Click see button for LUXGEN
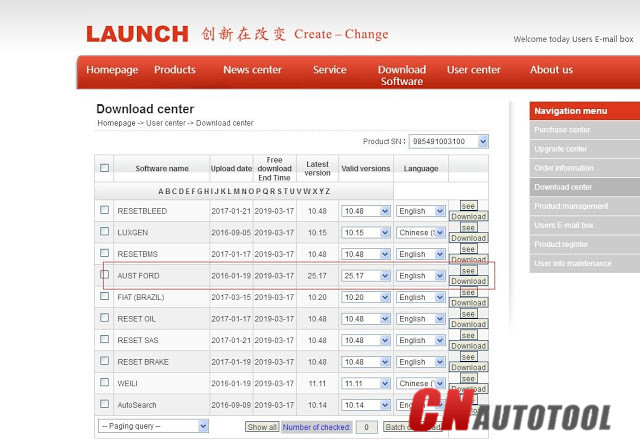This screenshot has height=441, width=640. coord(468,227)
